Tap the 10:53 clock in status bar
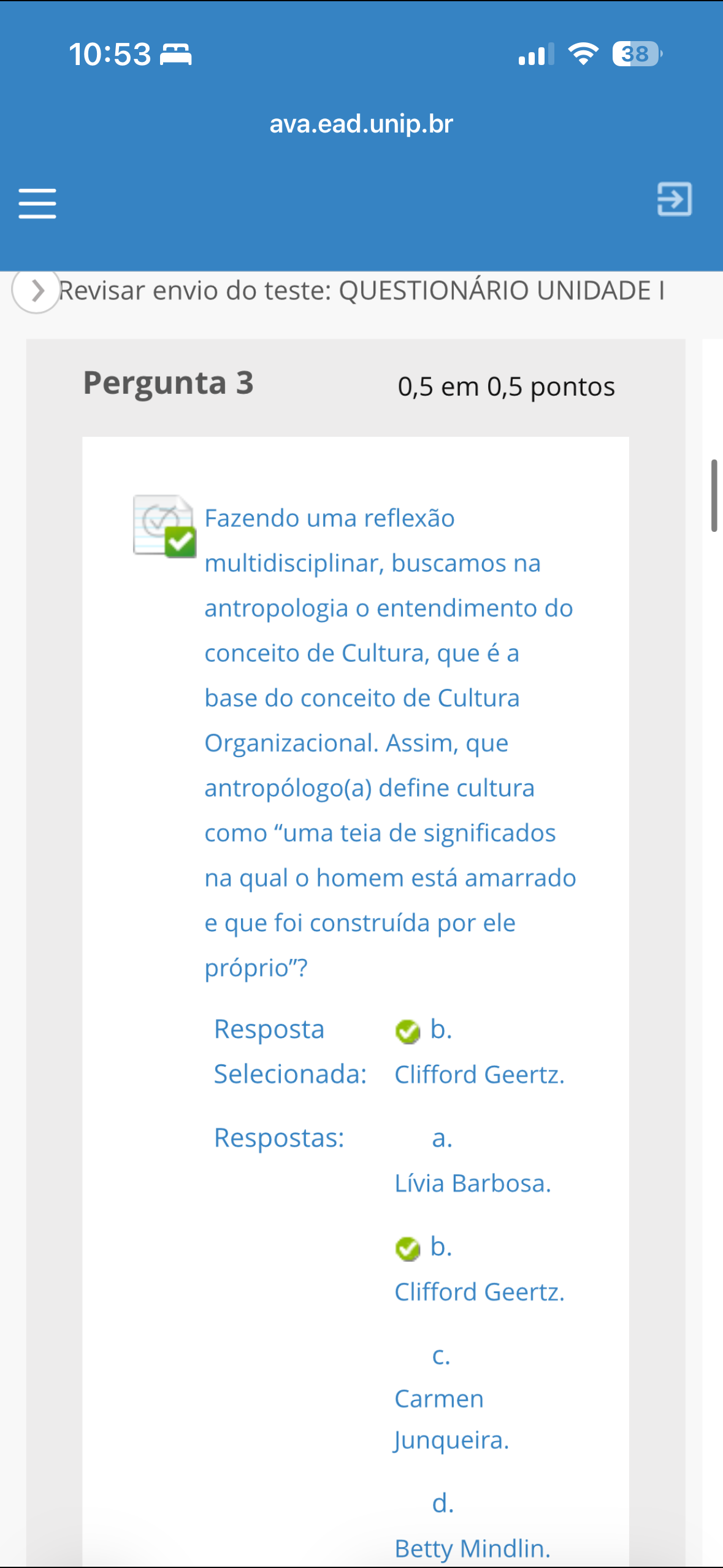Viewport: 723px width, 1568px height. (110, 54)
